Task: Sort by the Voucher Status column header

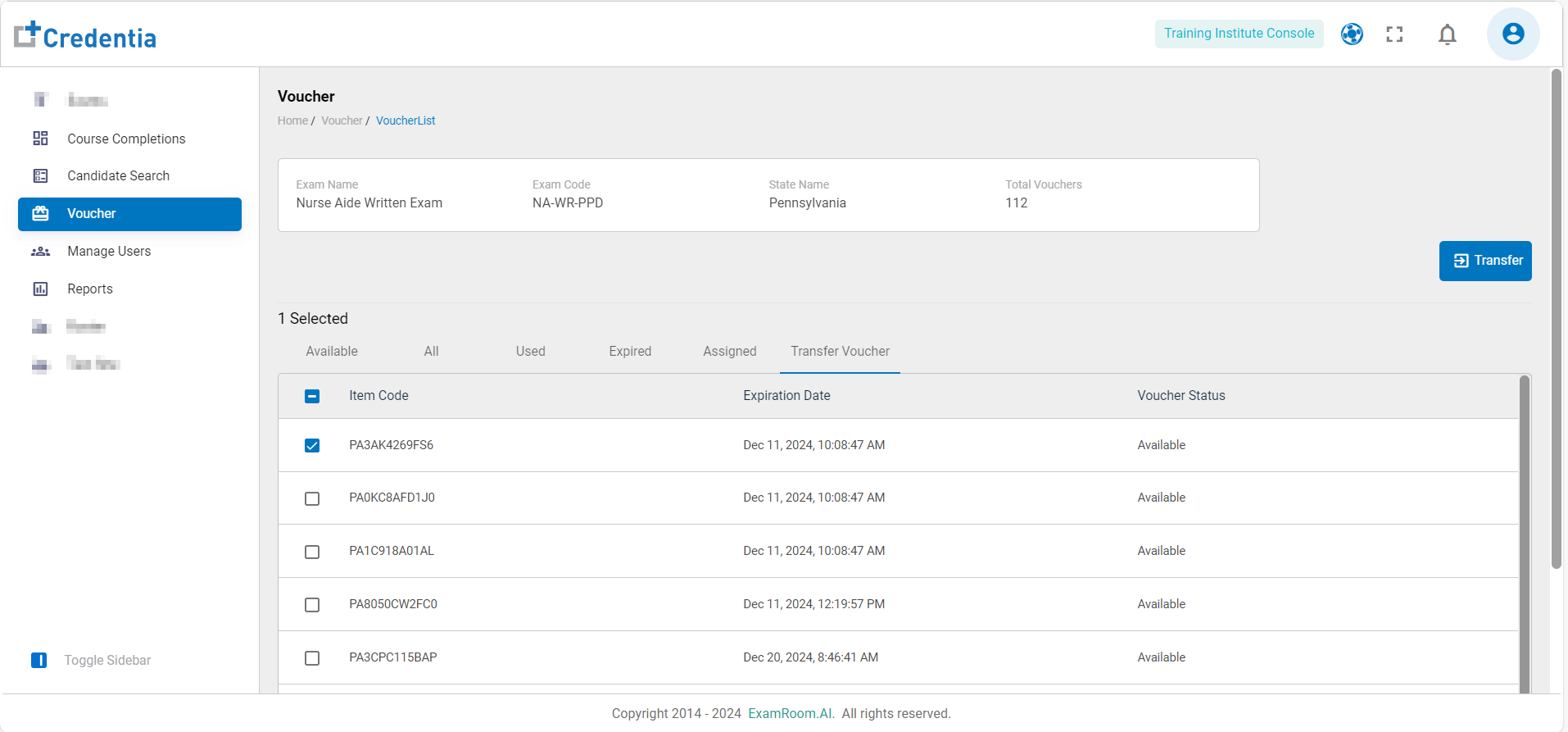Action: pos(1181,396)
